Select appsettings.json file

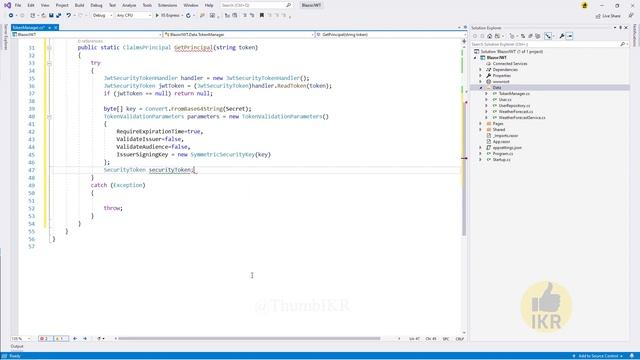[x=507, y=148]
